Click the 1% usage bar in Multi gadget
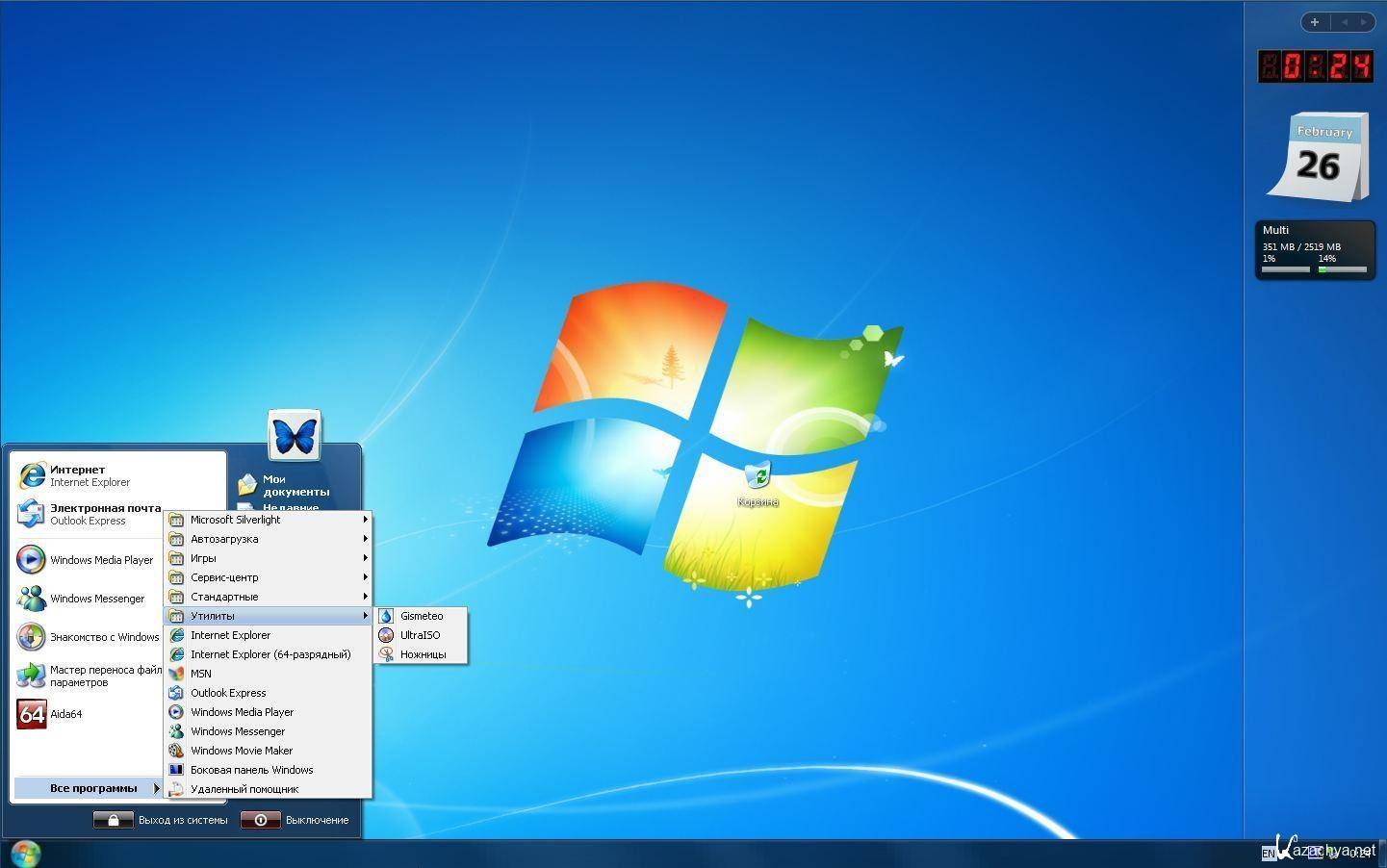Image resolution: width=1387 pixels, height=868 pixels. pyautogui.click(x=1286, y=269)
